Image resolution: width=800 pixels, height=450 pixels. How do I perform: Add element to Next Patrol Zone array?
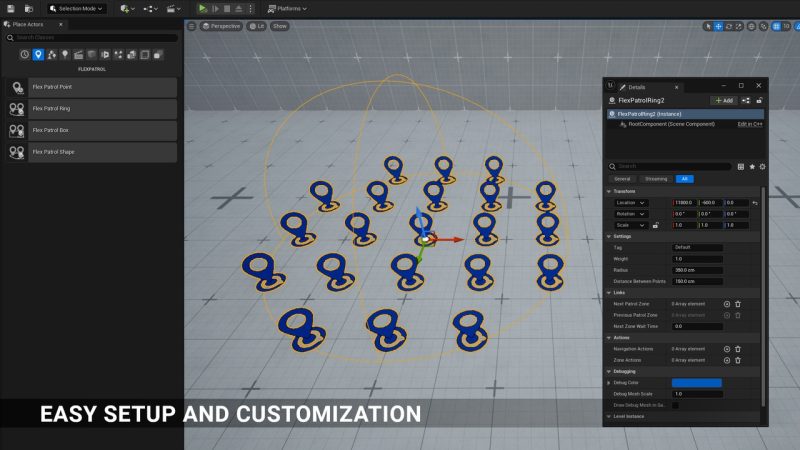(726, 304)
